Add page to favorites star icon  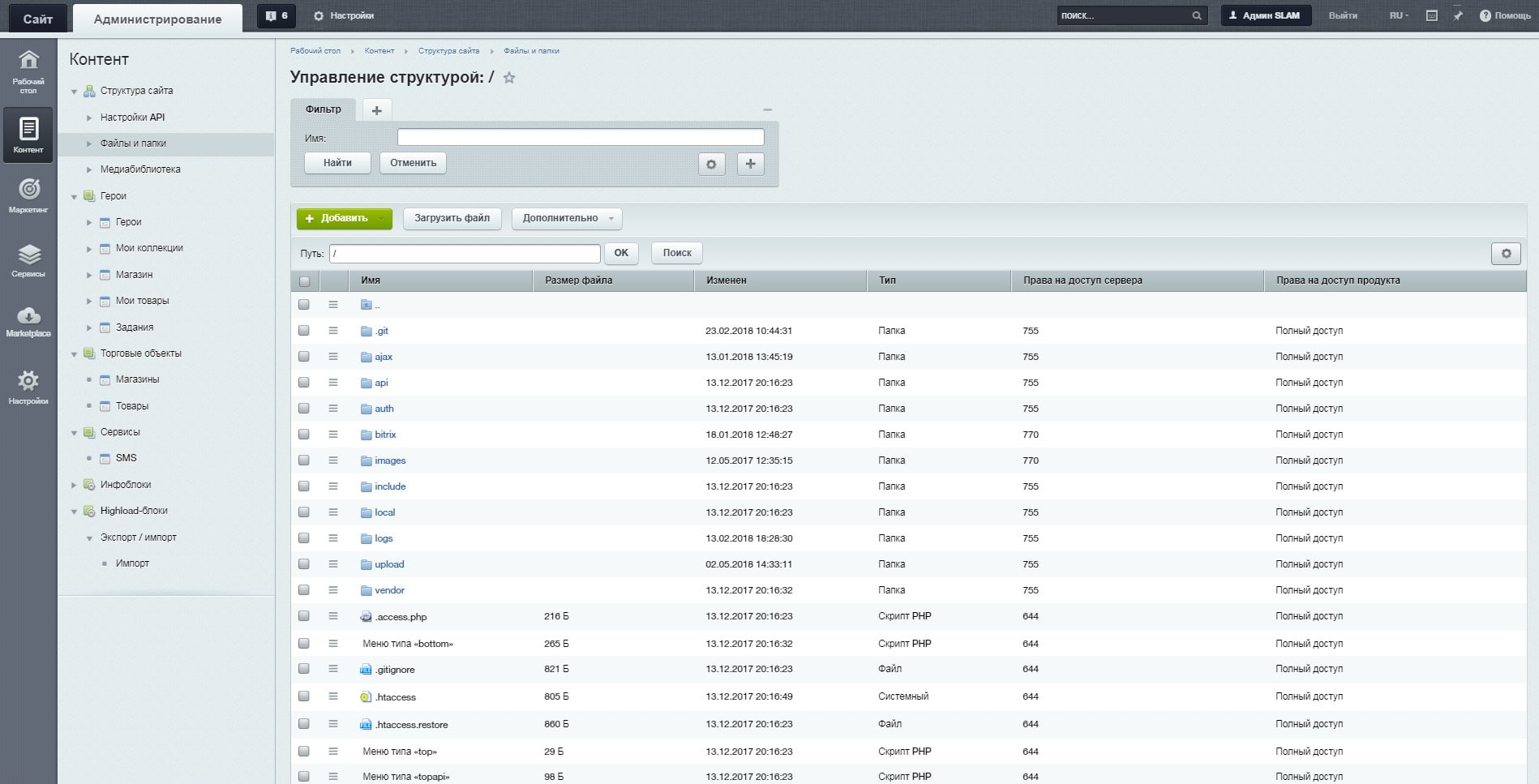[509, 78]
